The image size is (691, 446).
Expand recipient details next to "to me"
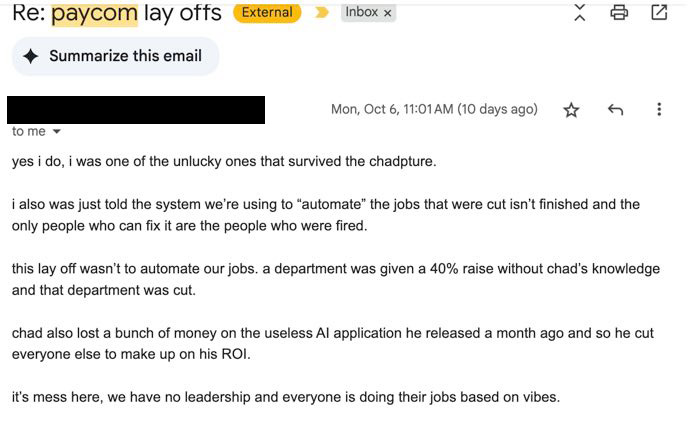[x=56, y=132]
